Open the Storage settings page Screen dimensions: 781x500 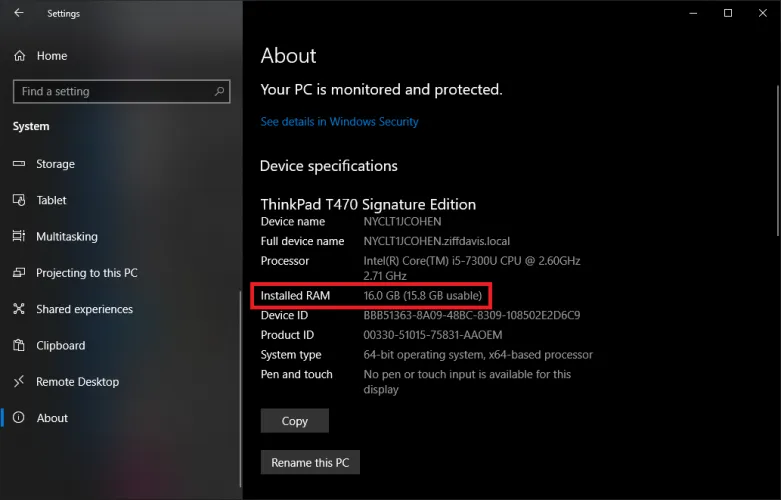pyautogui.click(x=55, y=164)
